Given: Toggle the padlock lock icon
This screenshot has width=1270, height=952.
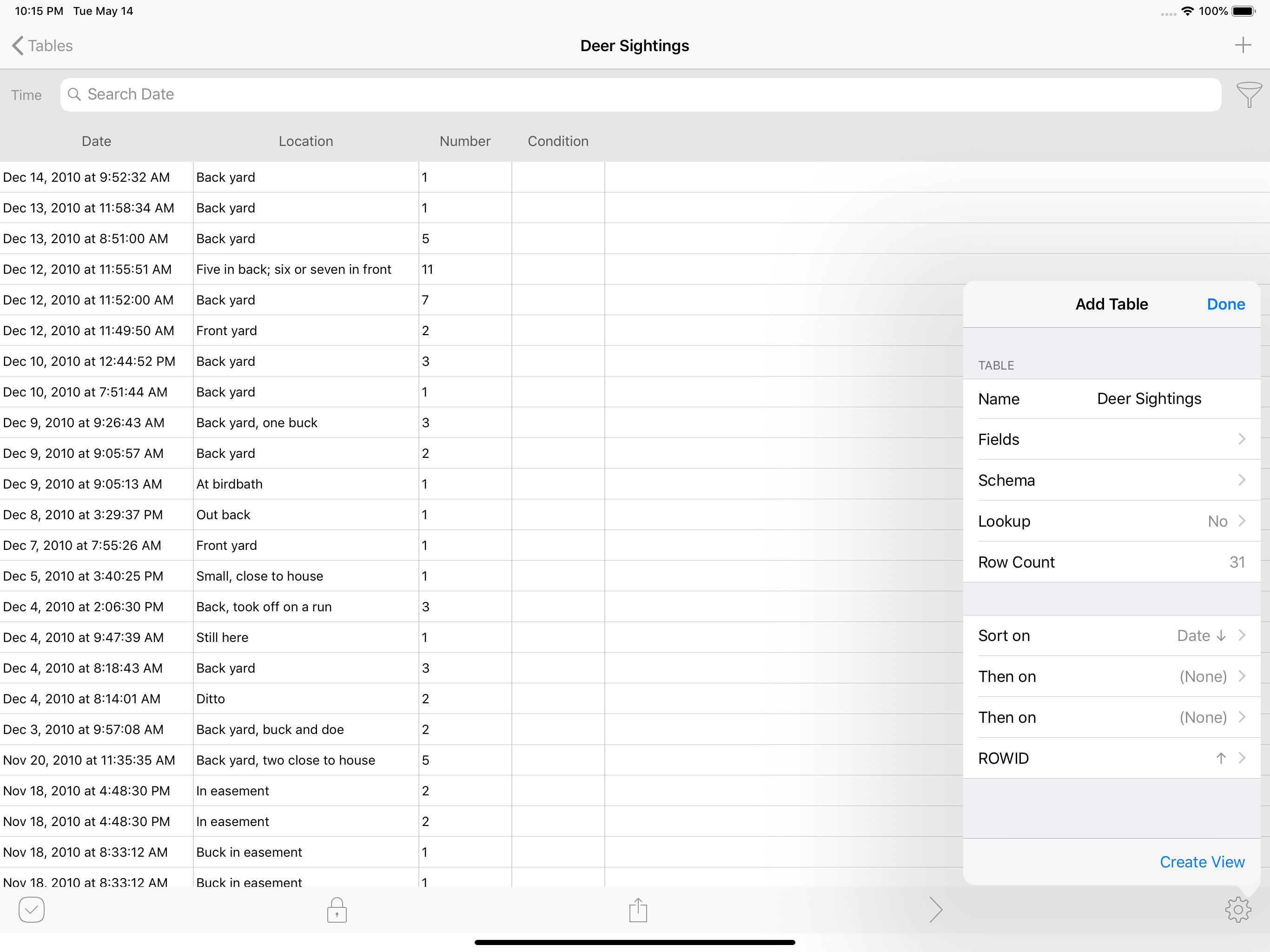Looking at the screenshot, I should point(337,910).
